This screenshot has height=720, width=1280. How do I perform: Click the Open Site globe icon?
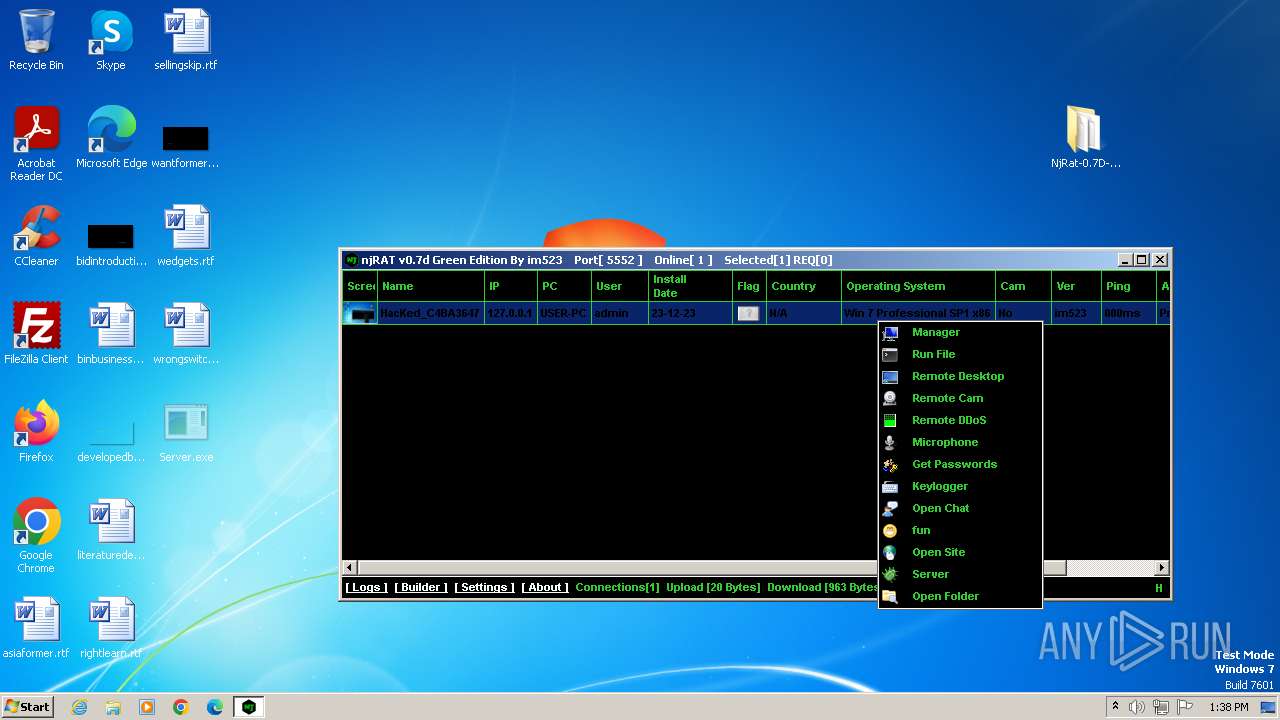pyautogui.click(x=890, y=552)
